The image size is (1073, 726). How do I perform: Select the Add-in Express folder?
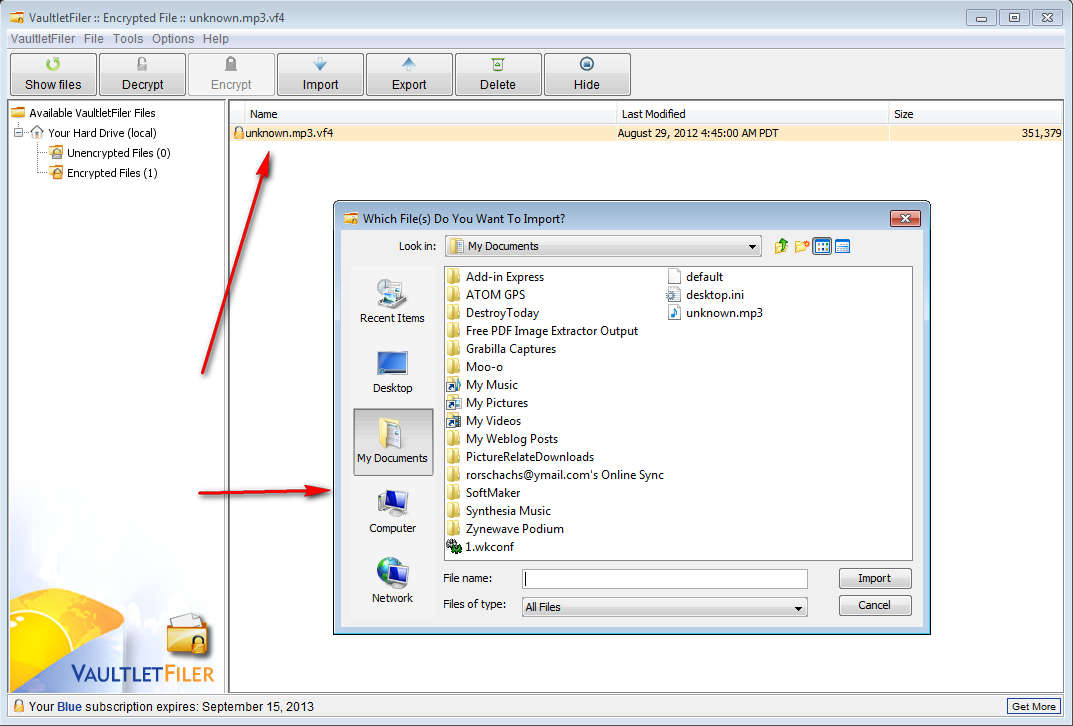[x=495, y=276]
